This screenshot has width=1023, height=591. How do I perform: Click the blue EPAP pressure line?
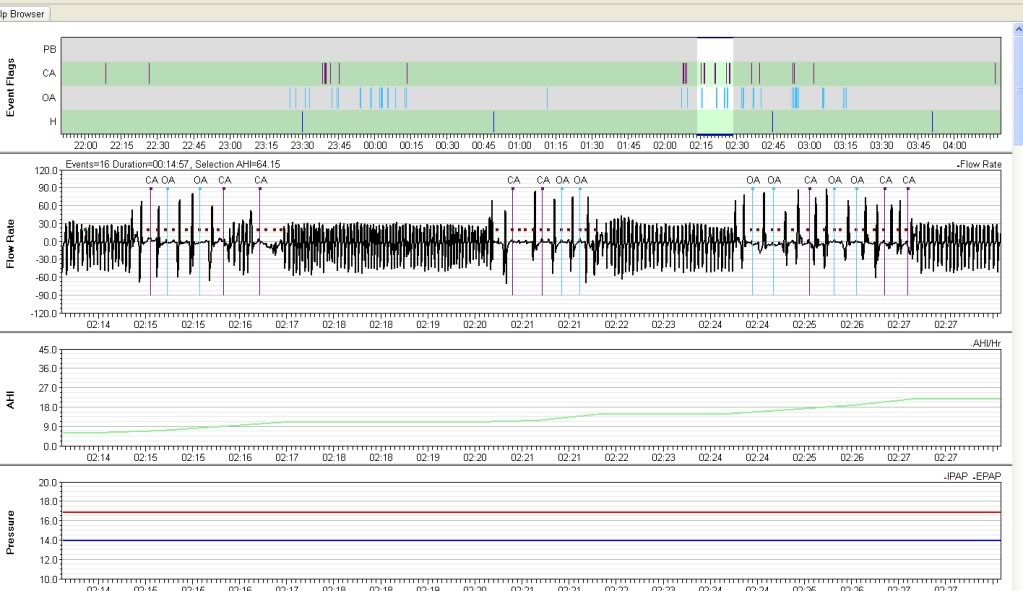[531, 540]
